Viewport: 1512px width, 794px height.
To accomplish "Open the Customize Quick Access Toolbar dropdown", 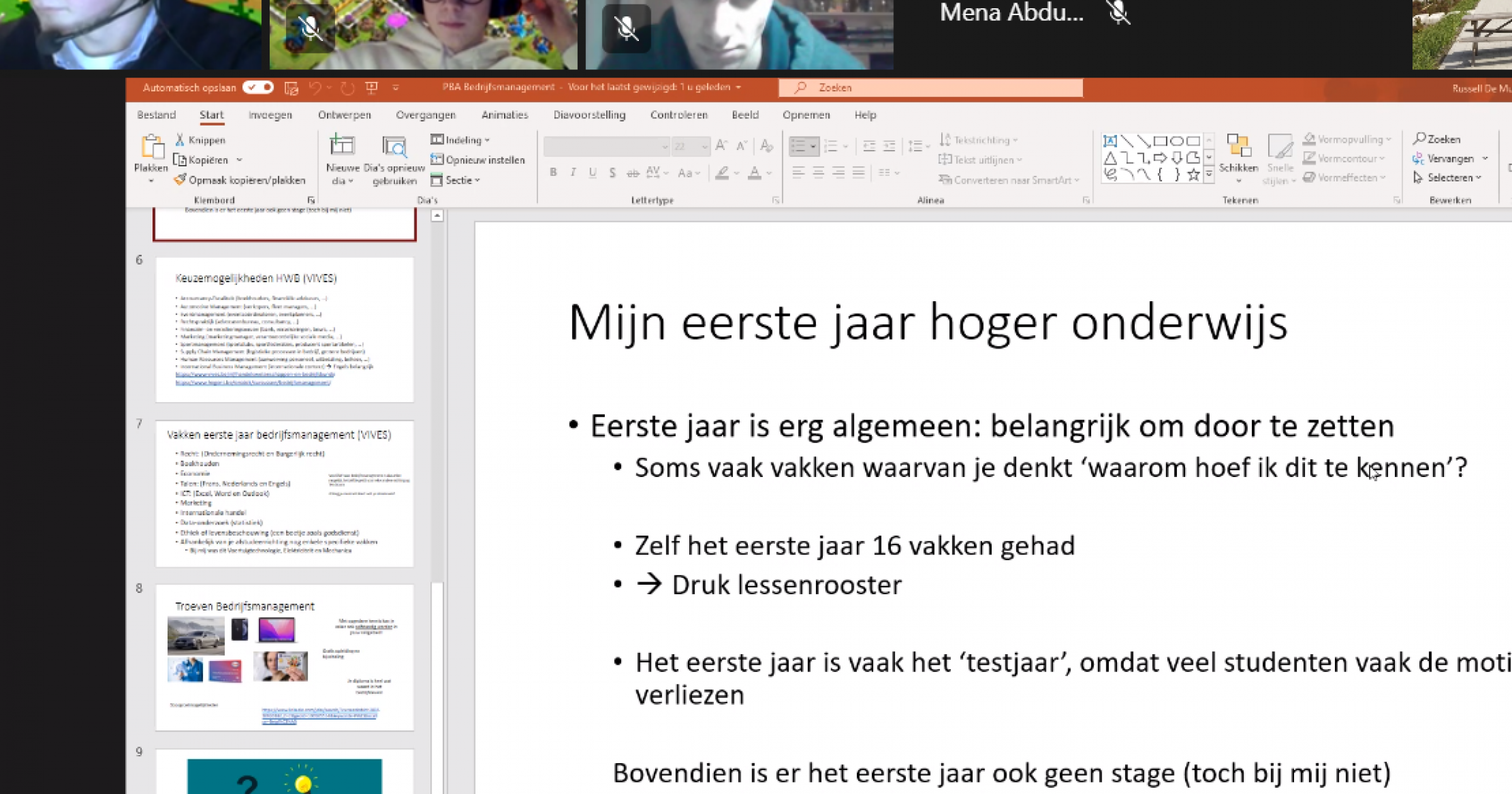I will (396, 88).
